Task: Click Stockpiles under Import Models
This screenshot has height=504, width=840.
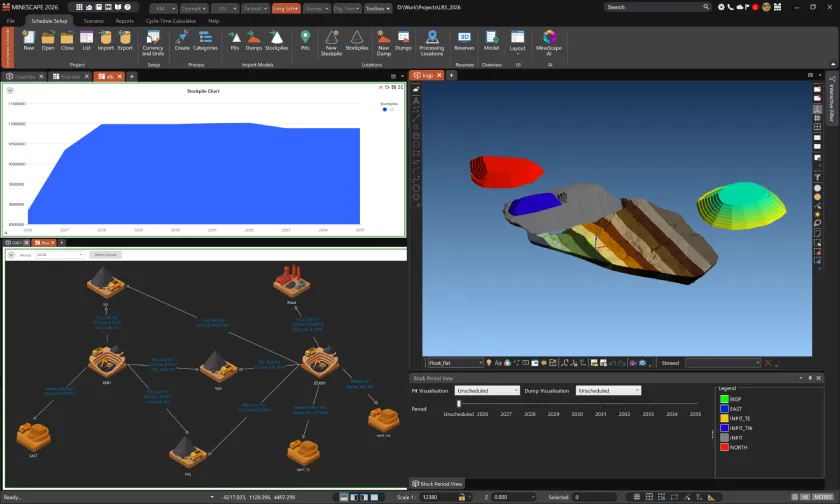Action: point(276,40)
